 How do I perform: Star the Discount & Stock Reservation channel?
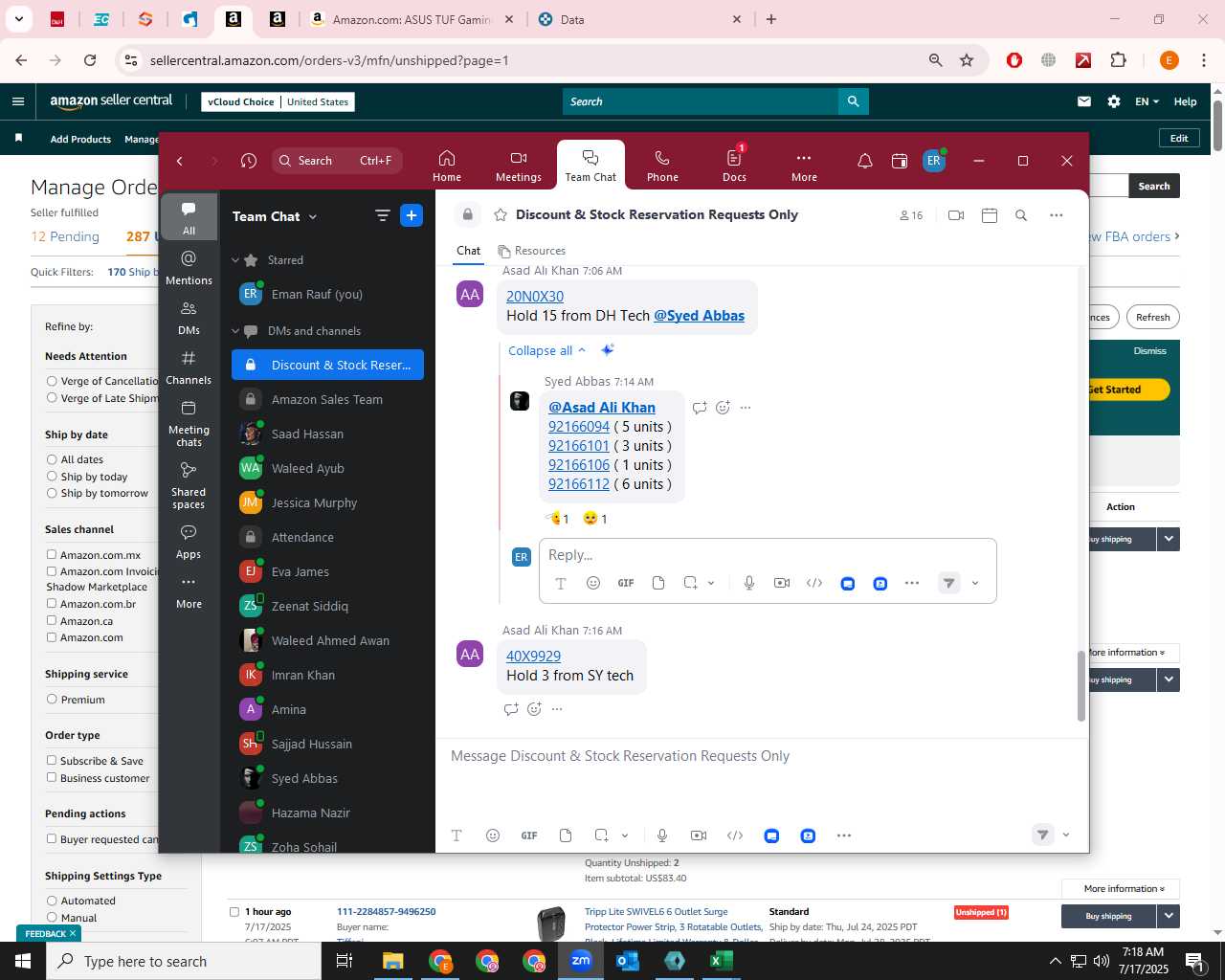500,215
